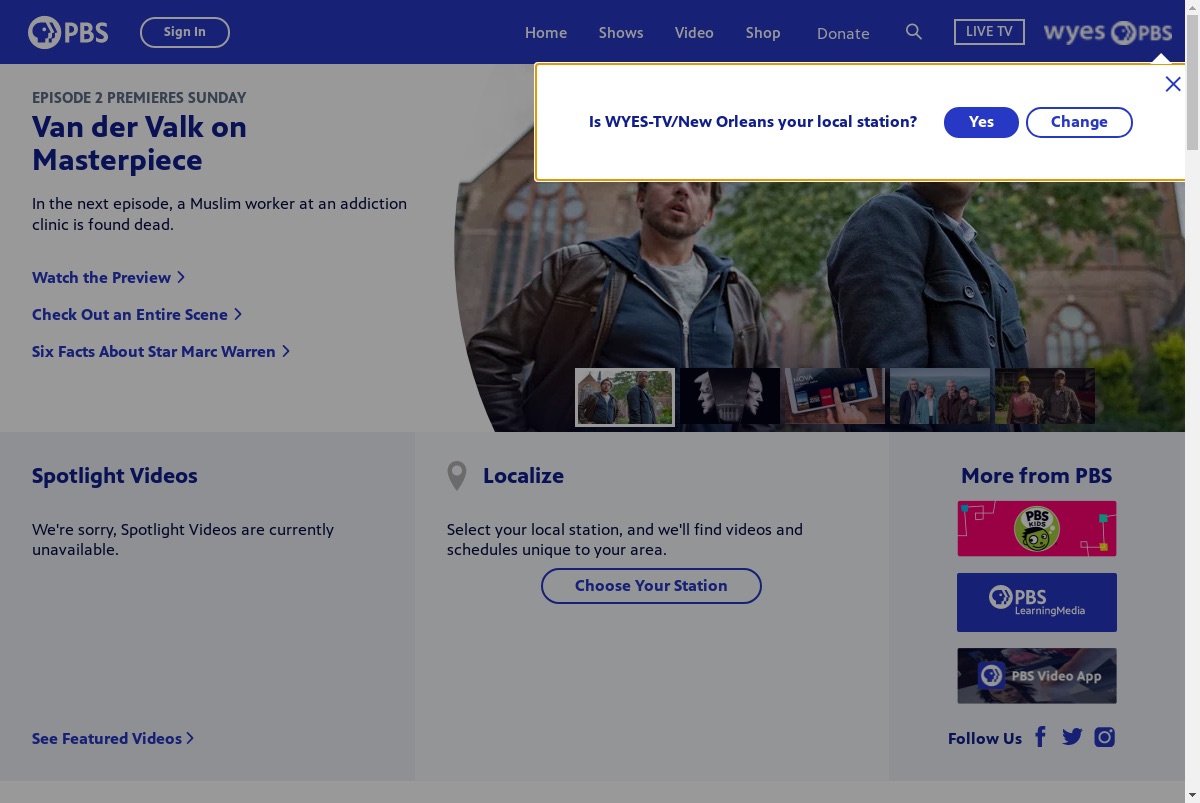Screen dimensions: 1200x803
Task: Click the 'More from PBS' heading
Action: pyautogui.click(x=1037, y=476)
